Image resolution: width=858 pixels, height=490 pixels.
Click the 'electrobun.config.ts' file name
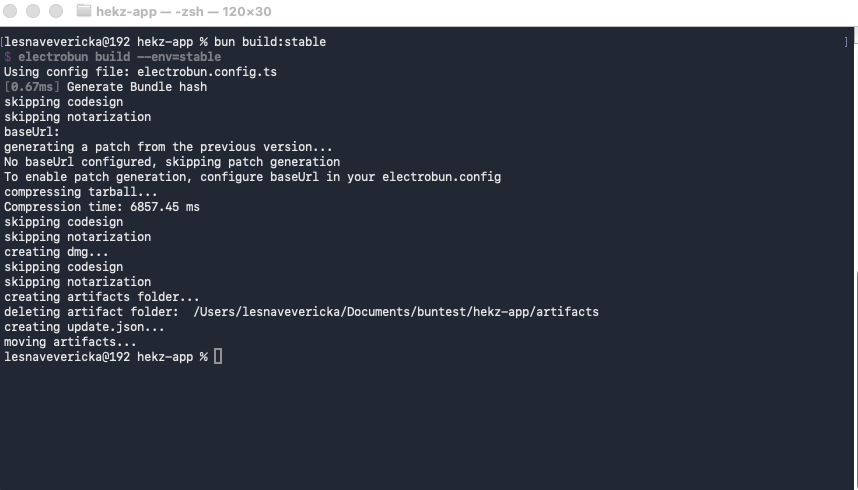click(207, 72)
